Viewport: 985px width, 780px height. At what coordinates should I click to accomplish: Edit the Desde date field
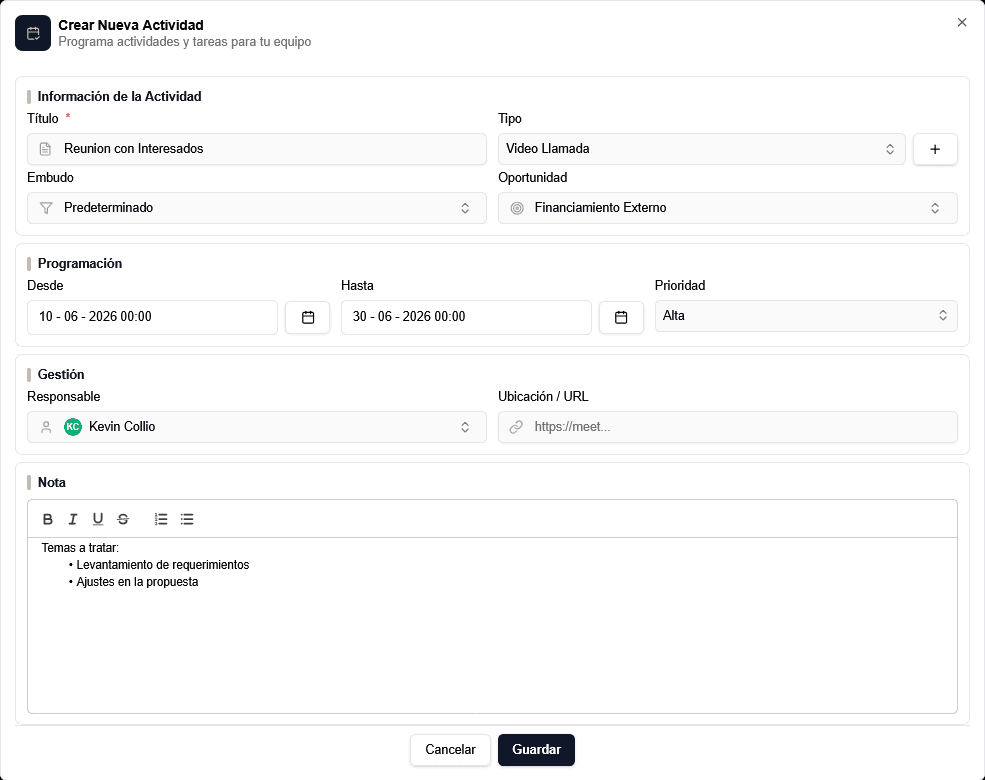click(153, 317)
